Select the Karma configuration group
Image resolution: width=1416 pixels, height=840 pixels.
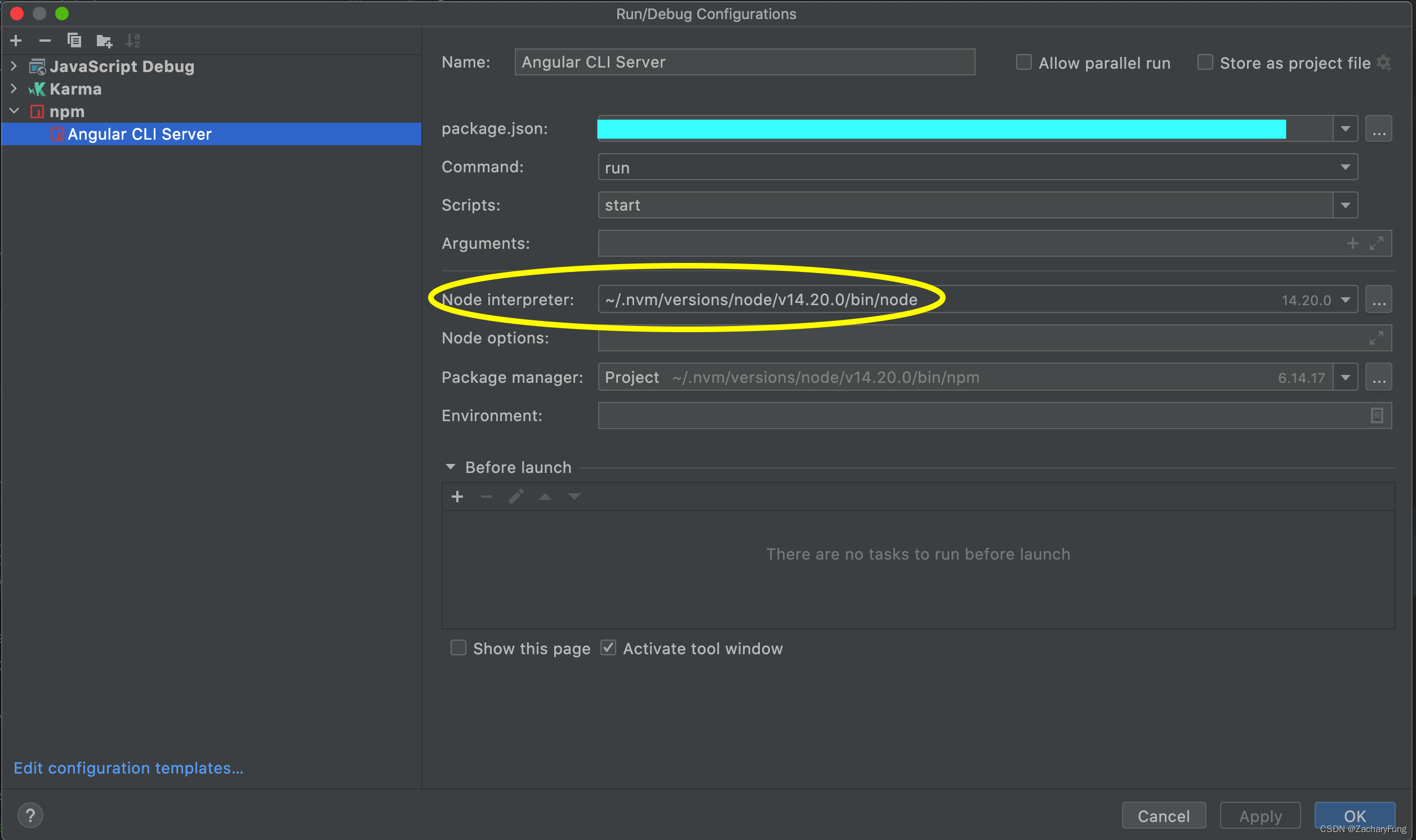point(75,89)
